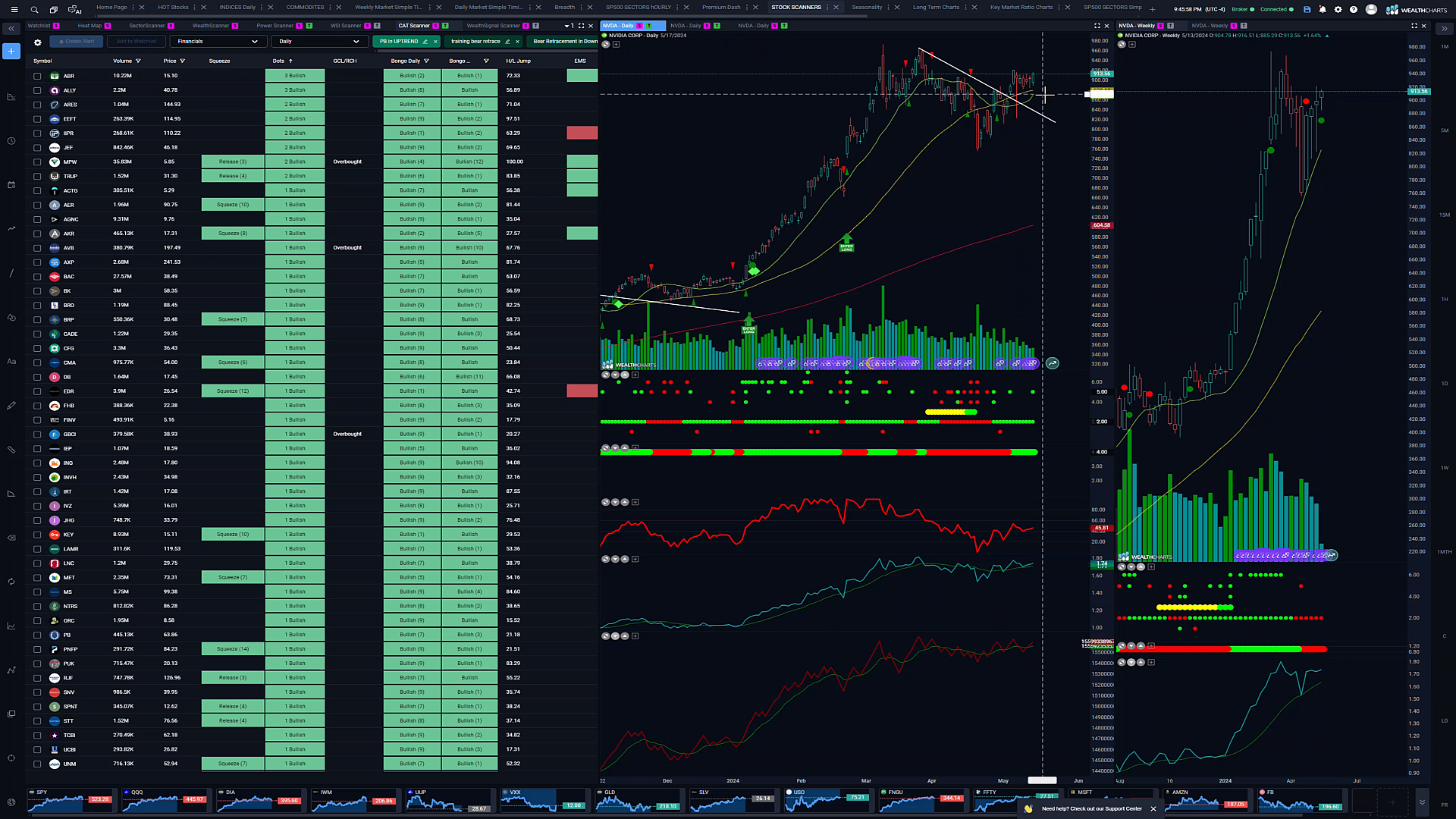1456x819 pixels.
Task: Open HOT Stocks tab options menu
Action: pyautogui.click(x=195, y=8)
